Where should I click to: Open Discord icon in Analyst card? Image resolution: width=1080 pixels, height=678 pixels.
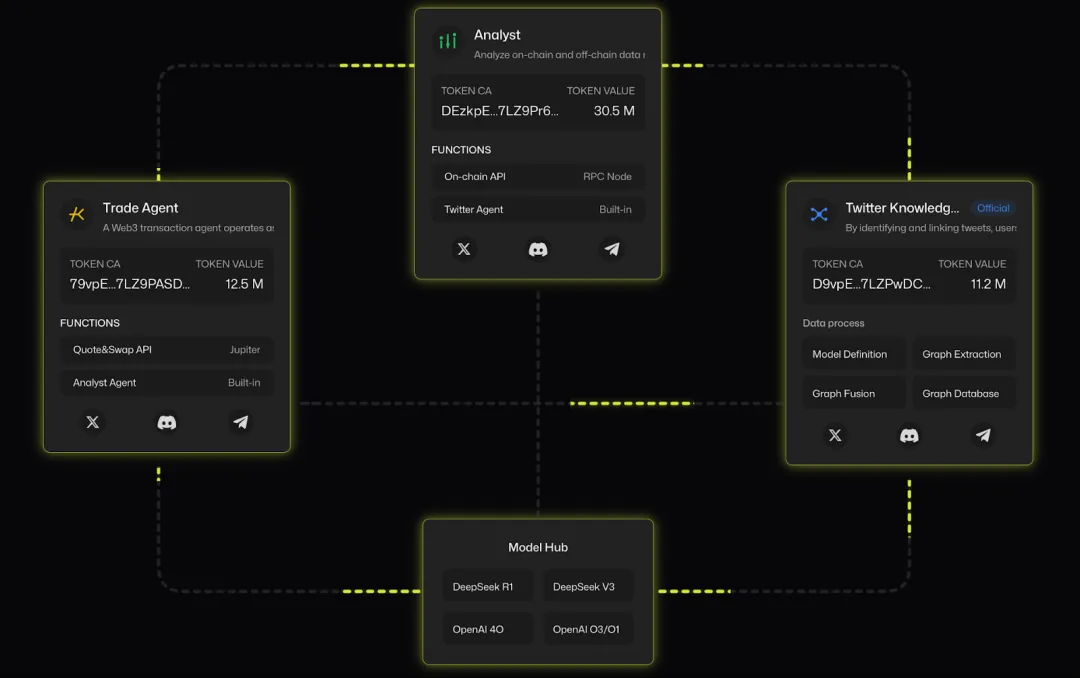coord(538,249)
